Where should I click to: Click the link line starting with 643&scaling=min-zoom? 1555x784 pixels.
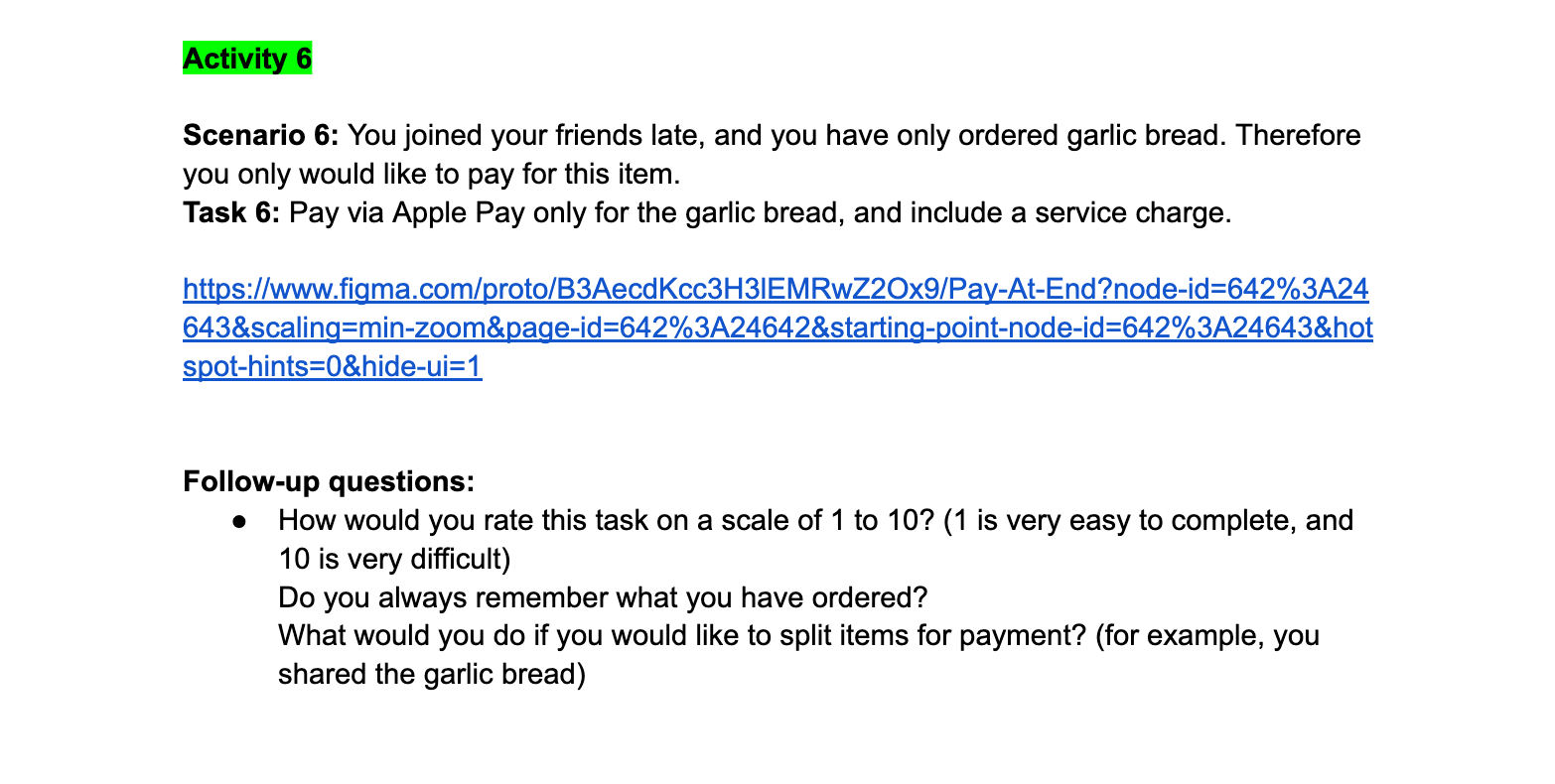tap(777, 328)
